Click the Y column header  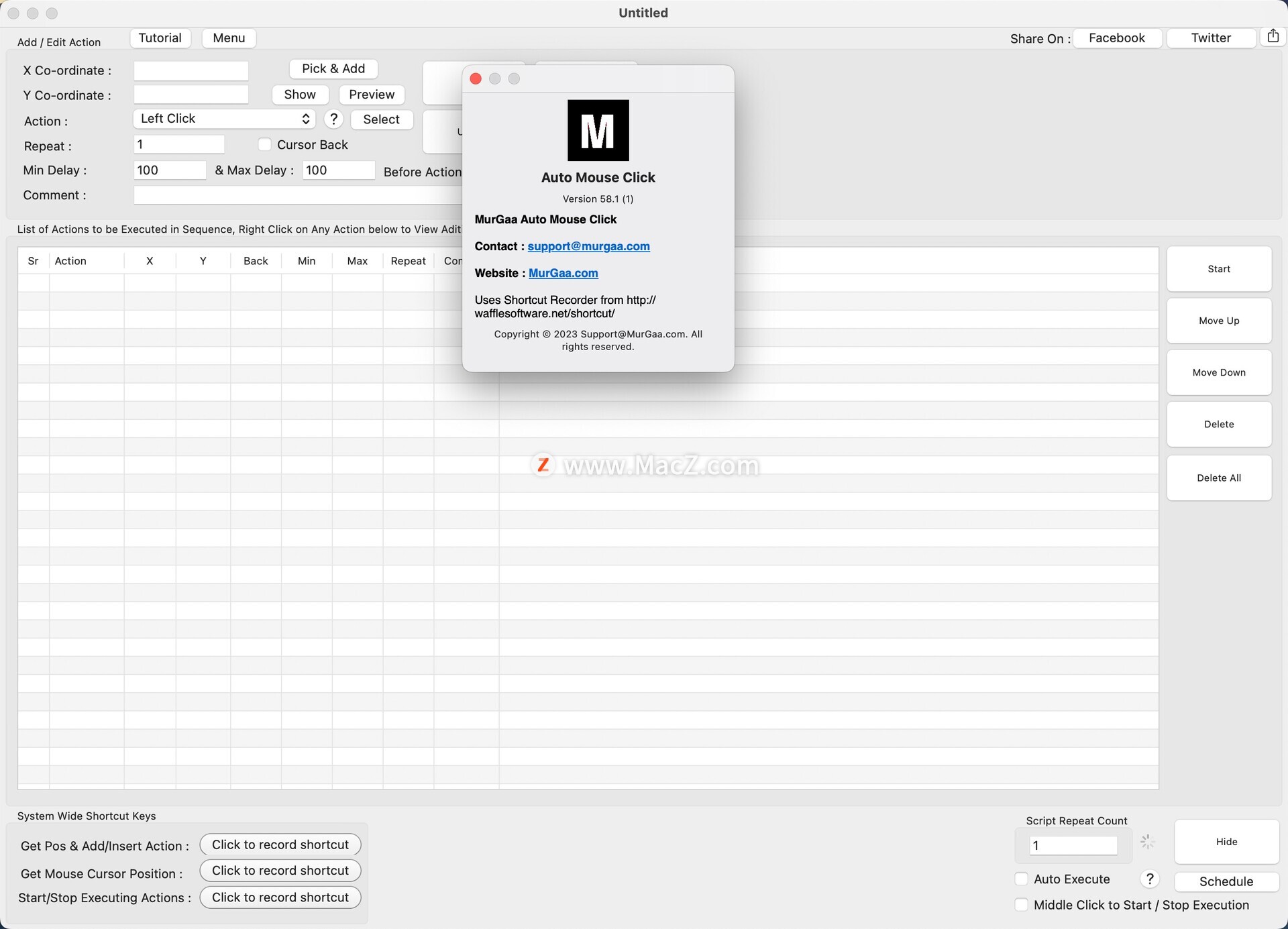203,261
